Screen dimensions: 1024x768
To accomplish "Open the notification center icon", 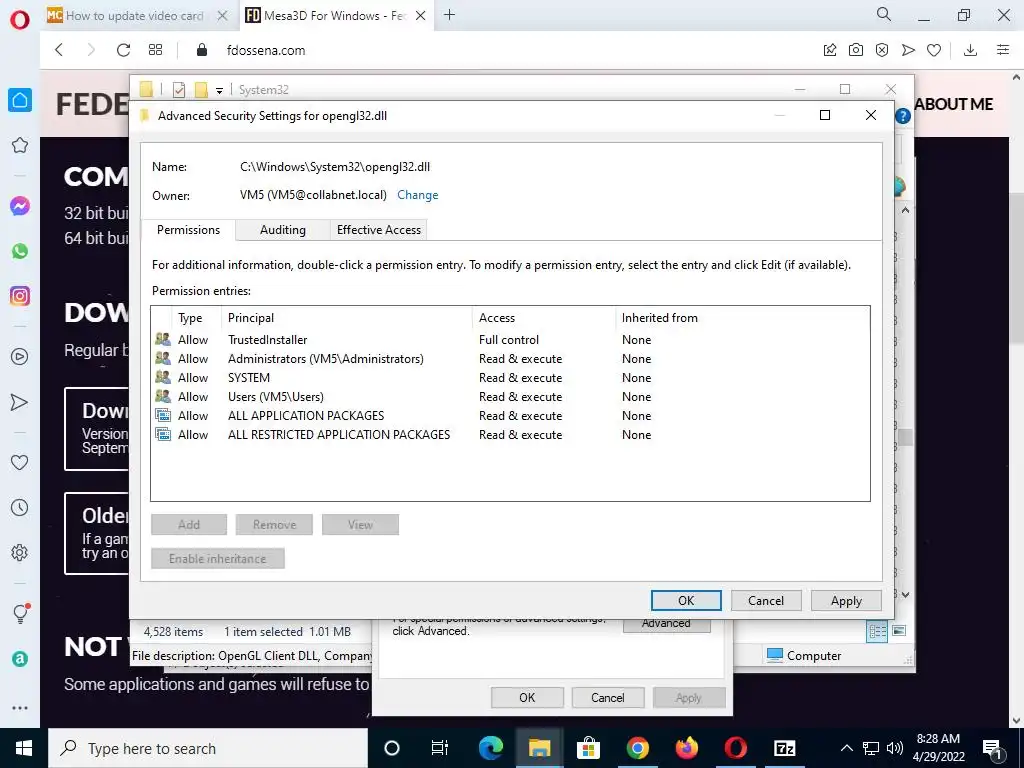I will 992,748.
